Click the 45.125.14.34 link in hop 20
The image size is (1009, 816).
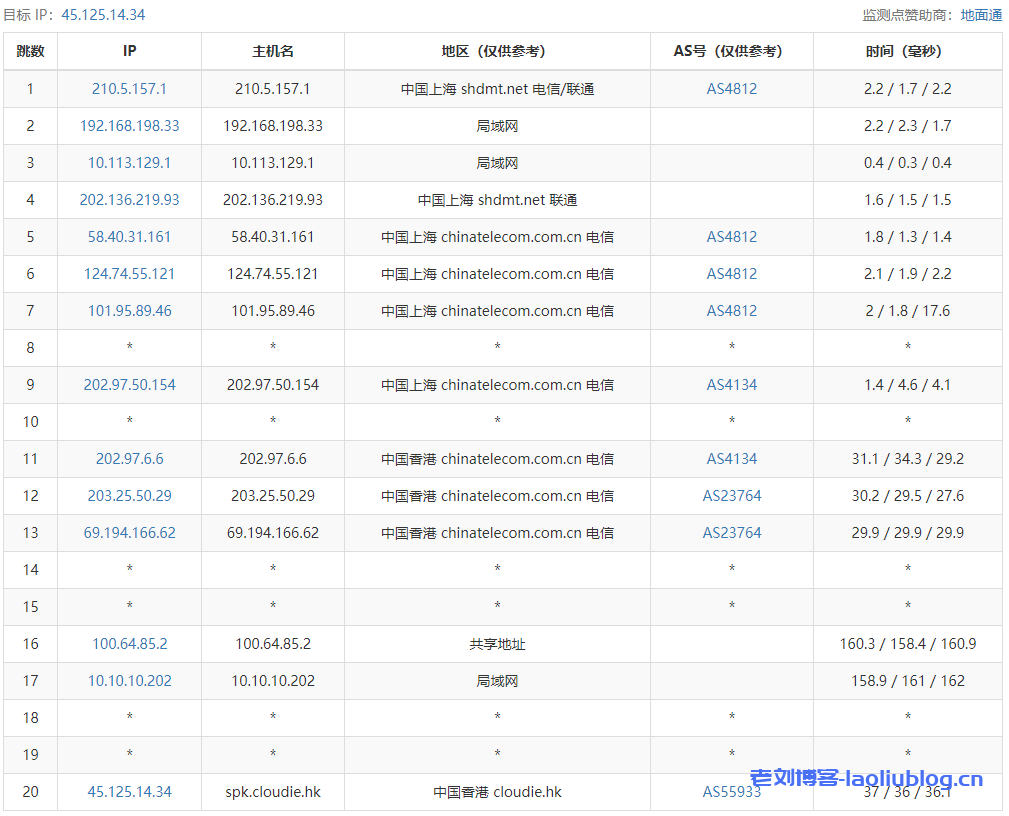click(129, 792)
